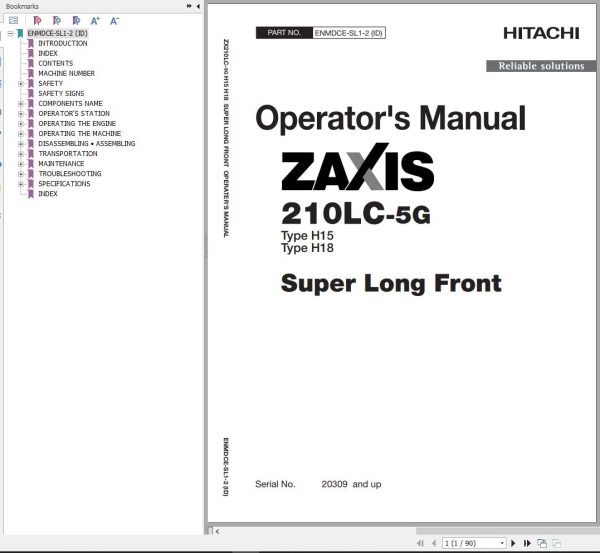Screen dimensions: 600x553
Task: Open the CONTENTS bookmark
Action: [55, 64]
